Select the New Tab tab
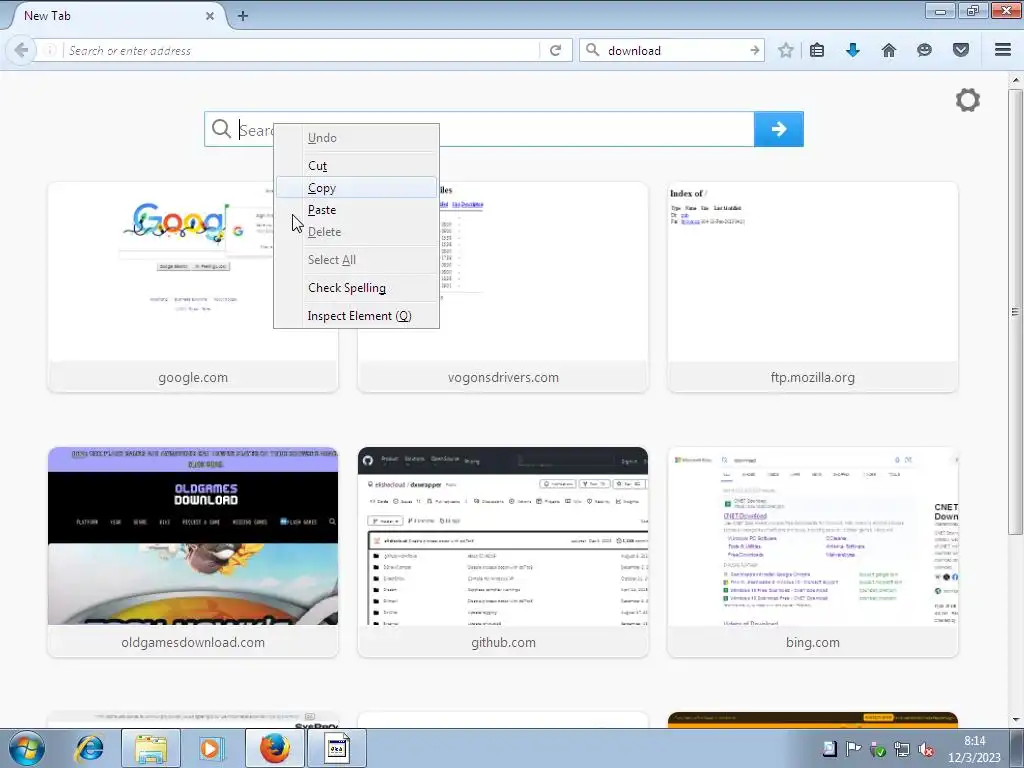The height and width of the screenshot is (768, 1024). 116,16
